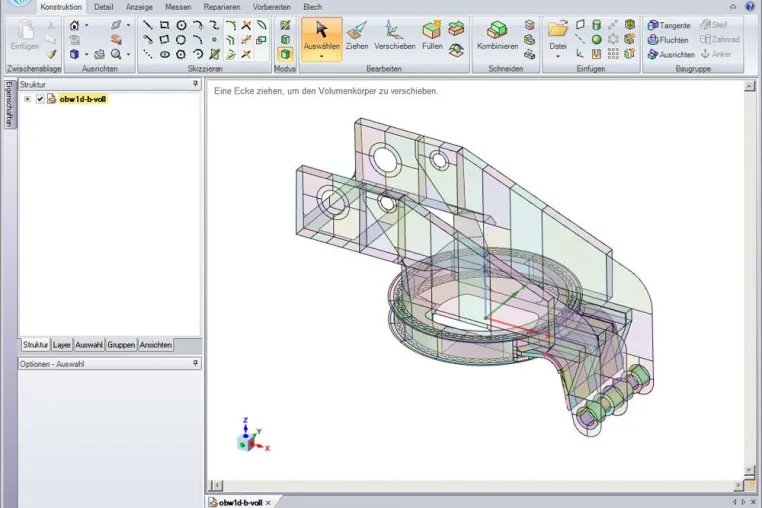The image size is (762, 508).
Task: Click the Fluchten assembly condition
Action: (x=668, y=40)
